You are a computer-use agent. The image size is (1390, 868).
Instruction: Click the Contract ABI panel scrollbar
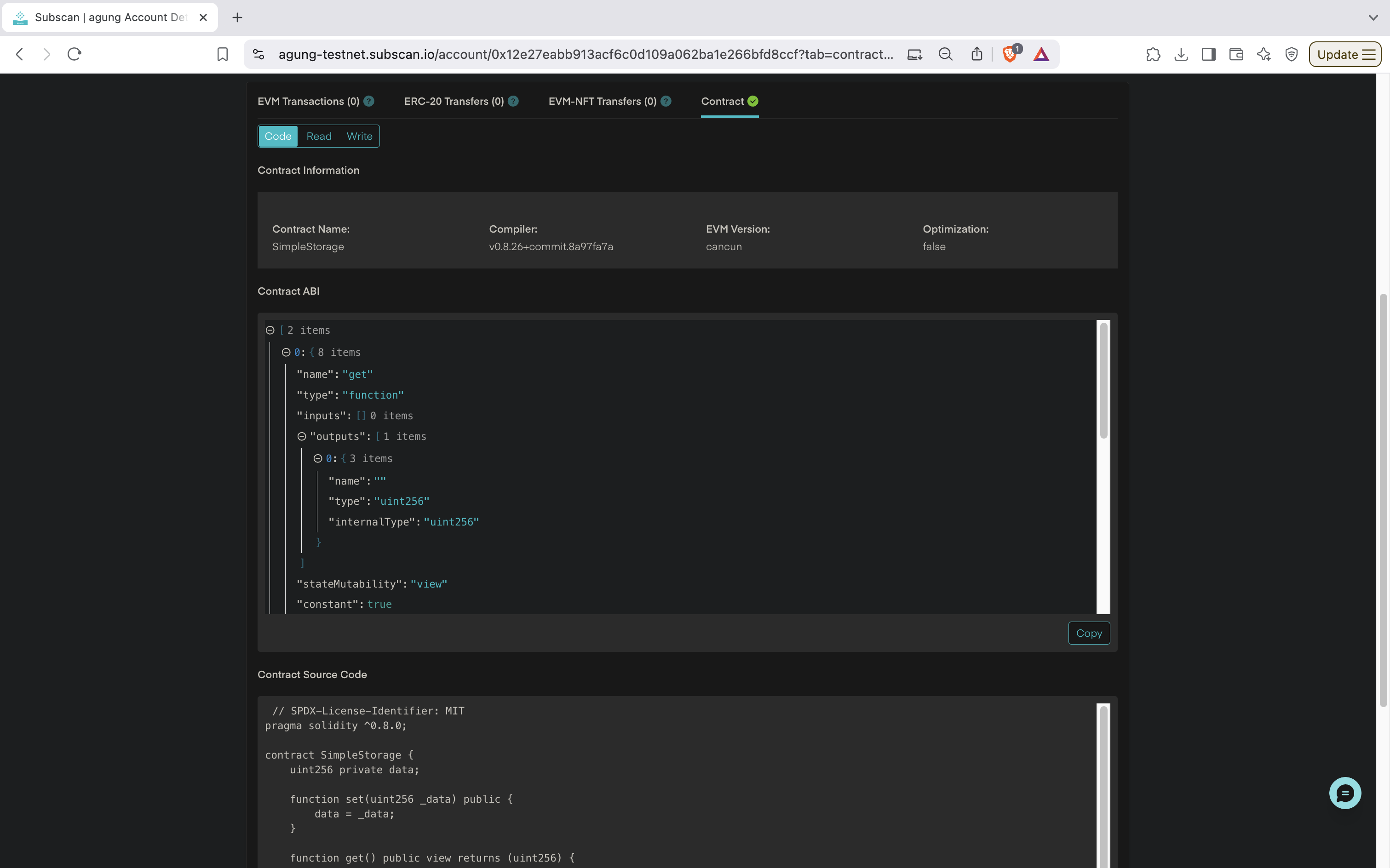pyautogui.click(x=1103, y=382)
